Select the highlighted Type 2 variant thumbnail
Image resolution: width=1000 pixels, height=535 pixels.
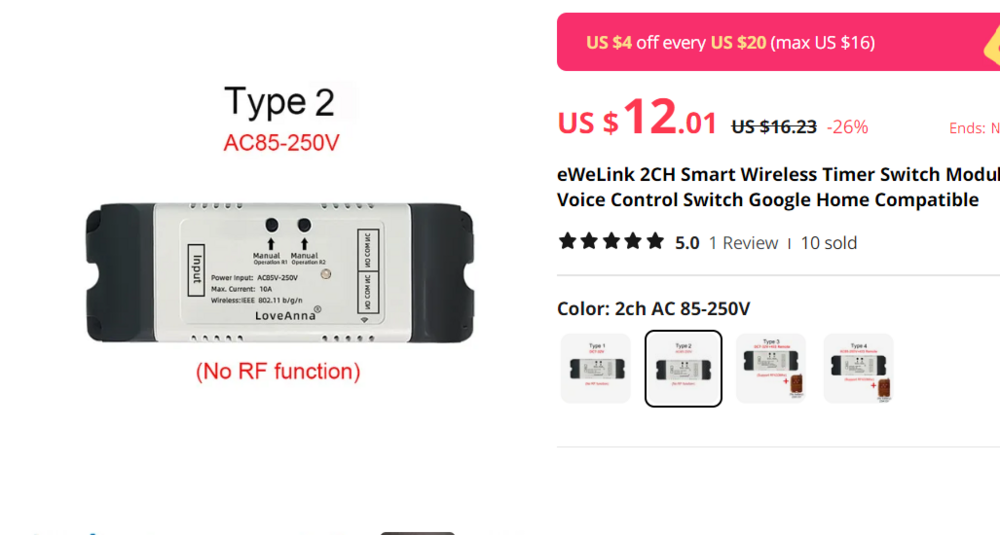[683, 368]
